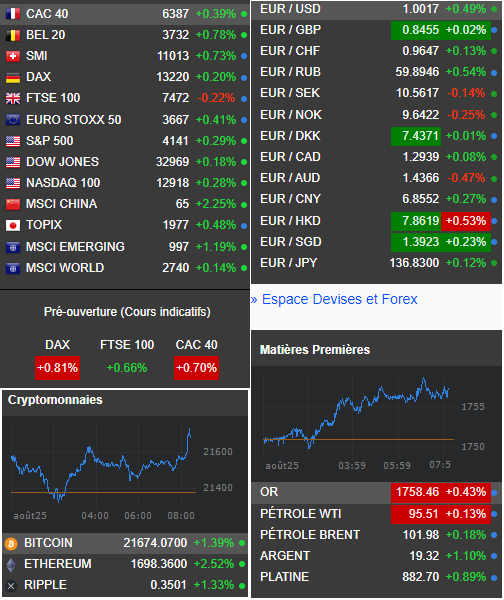Open the Matières Premières section header
504x600 pixels.
pos(315,350)
